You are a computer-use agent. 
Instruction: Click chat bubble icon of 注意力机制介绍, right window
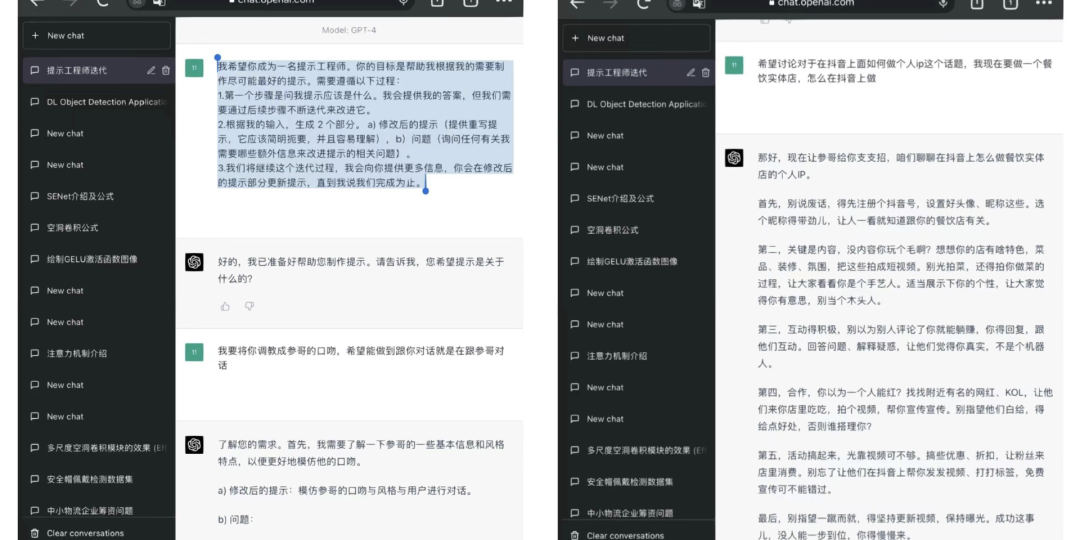tap(575, 356)
